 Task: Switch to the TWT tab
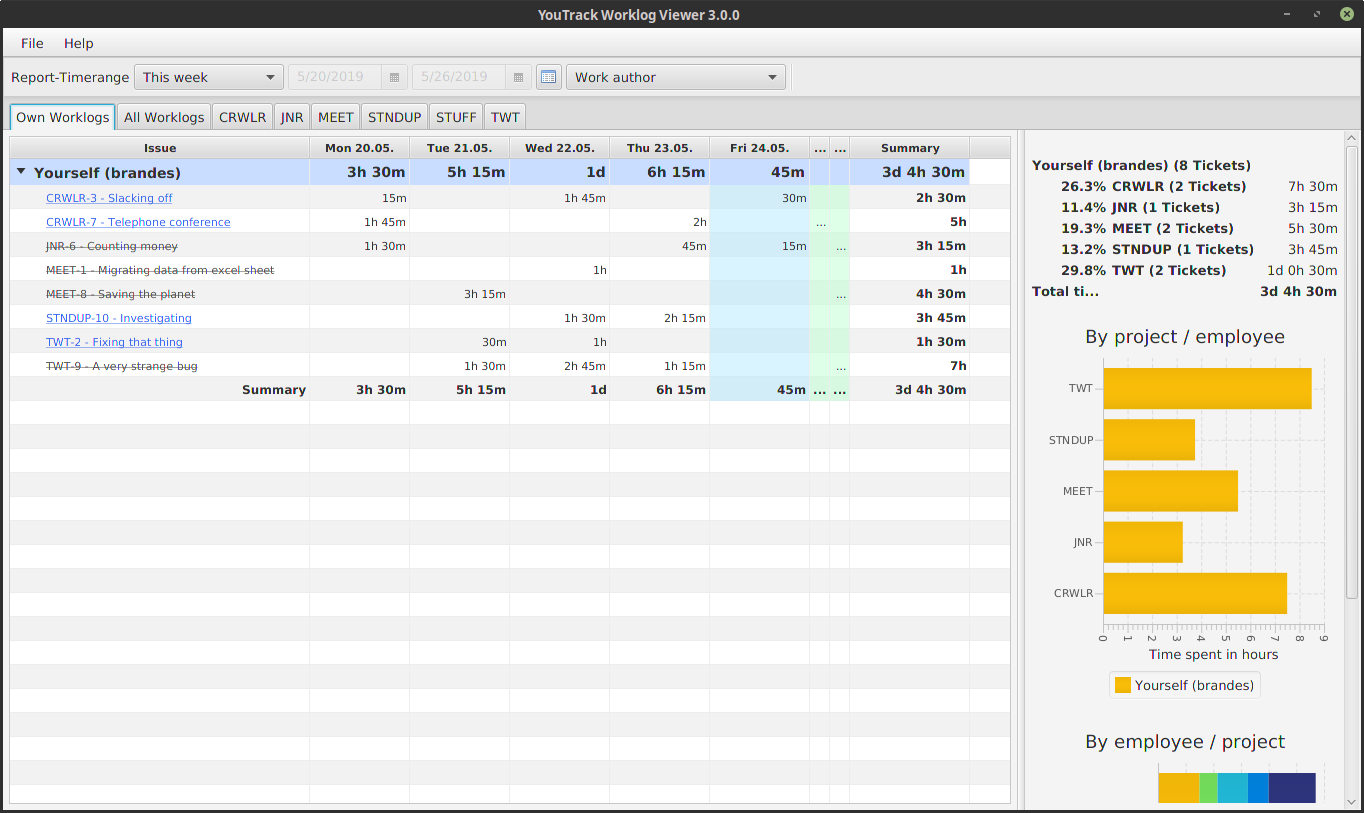[506, 117]
